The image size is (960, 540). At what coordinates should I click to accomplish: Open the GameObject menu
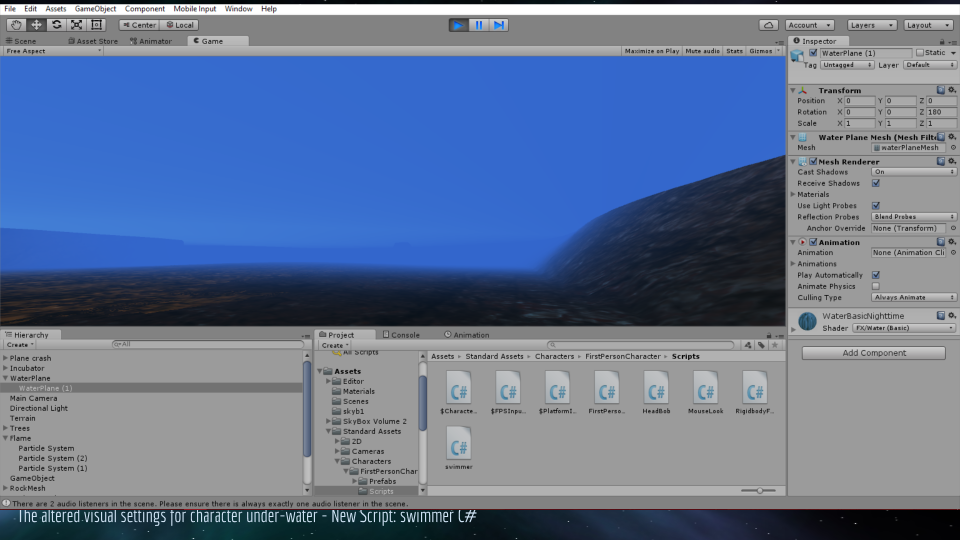[95, 8]
